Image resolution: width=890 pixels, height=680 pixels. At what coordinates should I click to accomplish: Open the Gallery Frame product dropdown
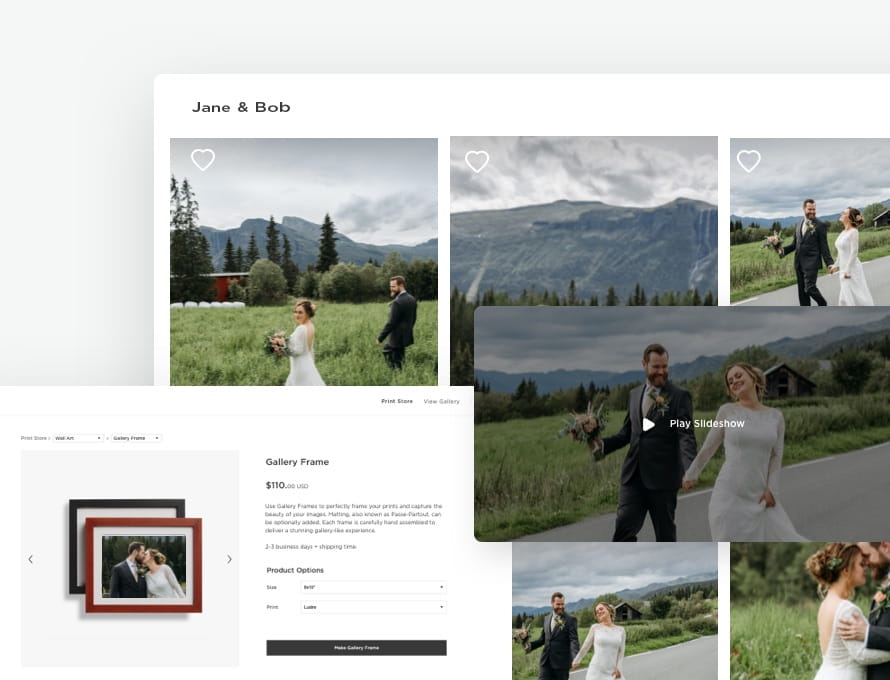[136, 438]
